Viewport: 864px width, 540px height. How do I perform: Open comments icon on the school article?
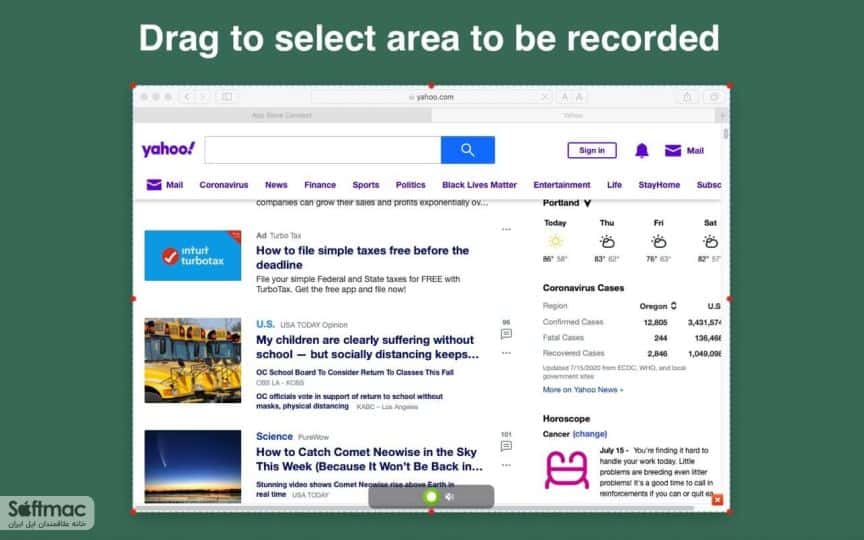click(x=506, y=334)
